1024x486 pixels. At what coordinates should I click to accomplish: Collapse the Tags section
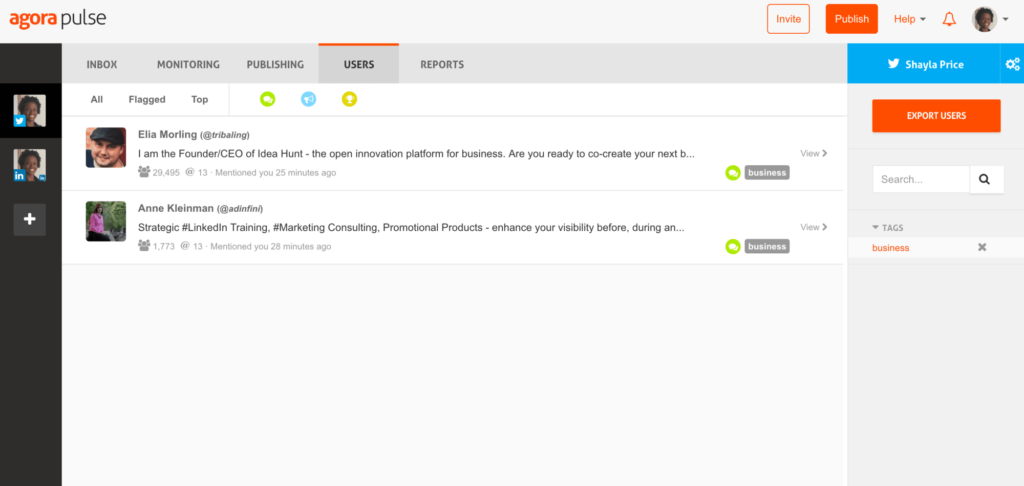coord(888,228)
